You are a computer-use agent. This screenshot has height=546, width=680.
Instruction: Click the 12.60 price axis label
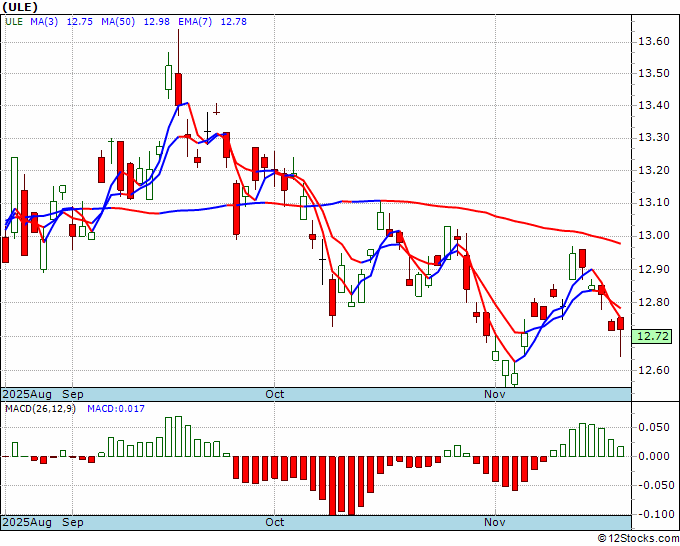654,370
